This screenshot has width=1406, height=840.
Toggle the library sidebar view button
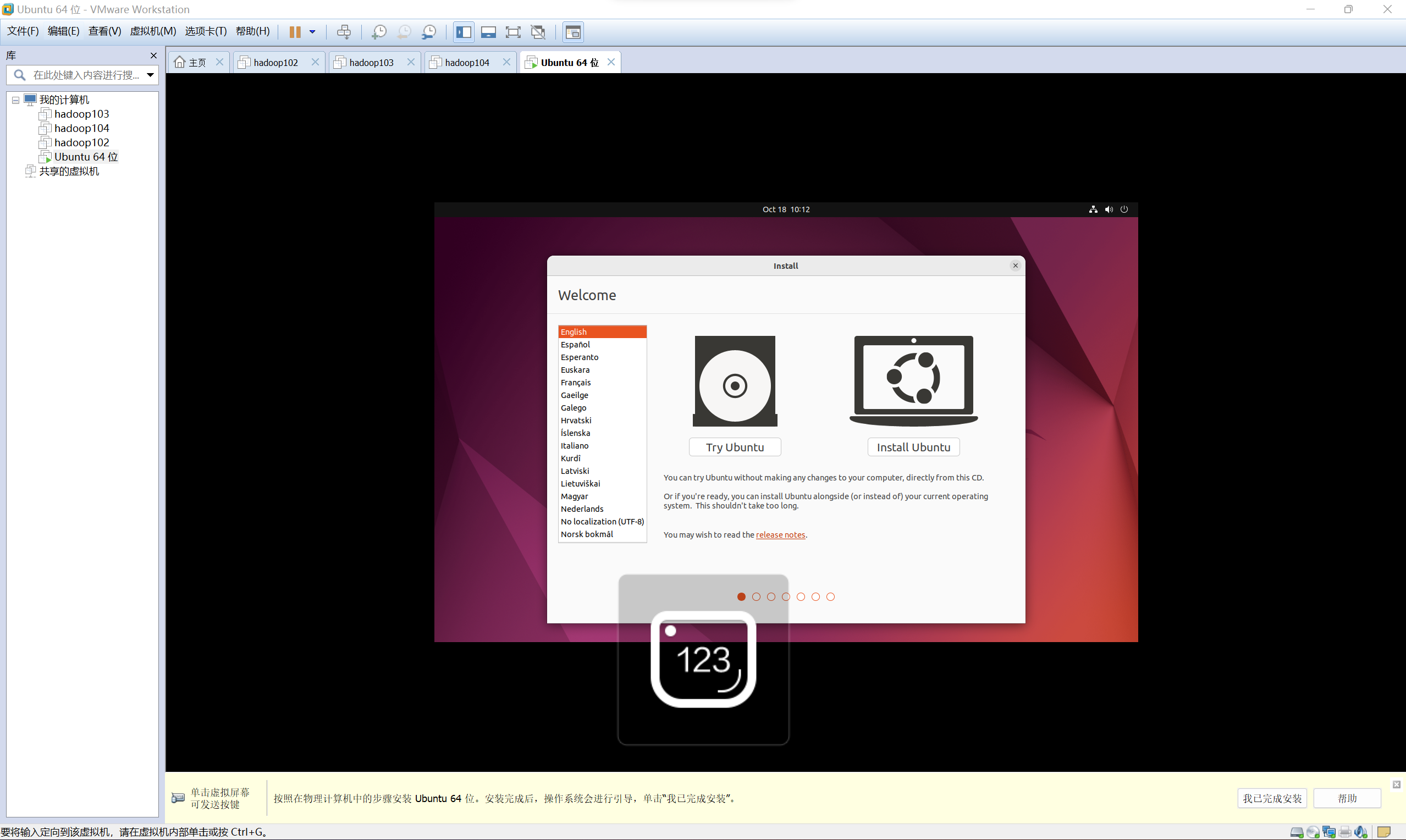[464, 32]
